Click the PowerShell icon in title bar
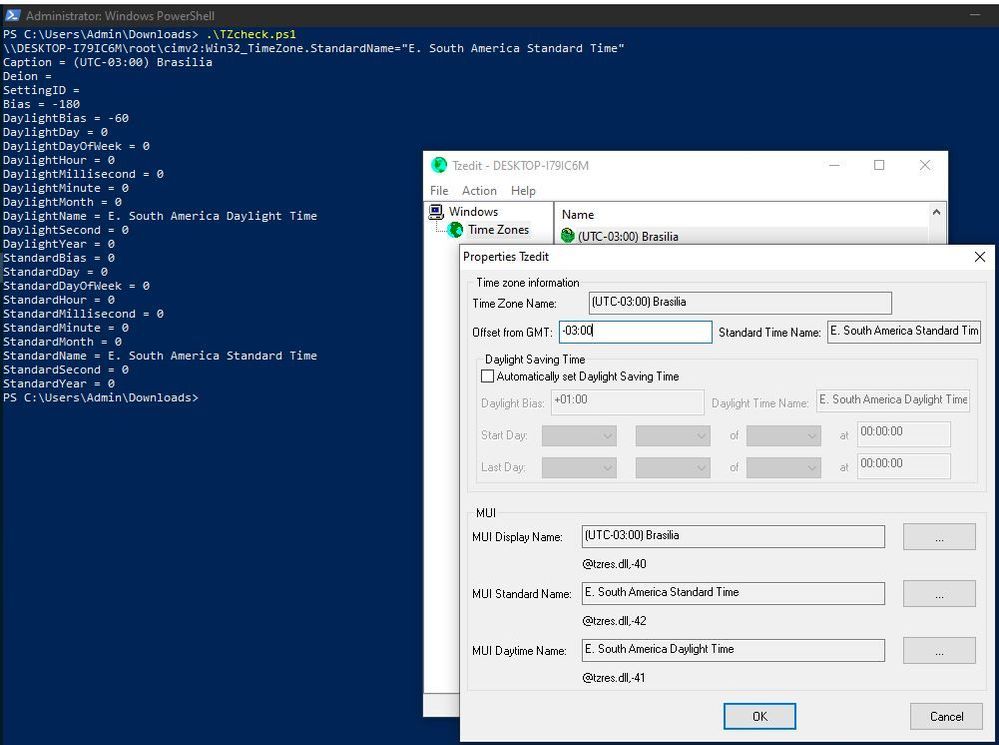The width and height of the screenshot is (999, 745). pyautogui.click(x=12, y=15)
